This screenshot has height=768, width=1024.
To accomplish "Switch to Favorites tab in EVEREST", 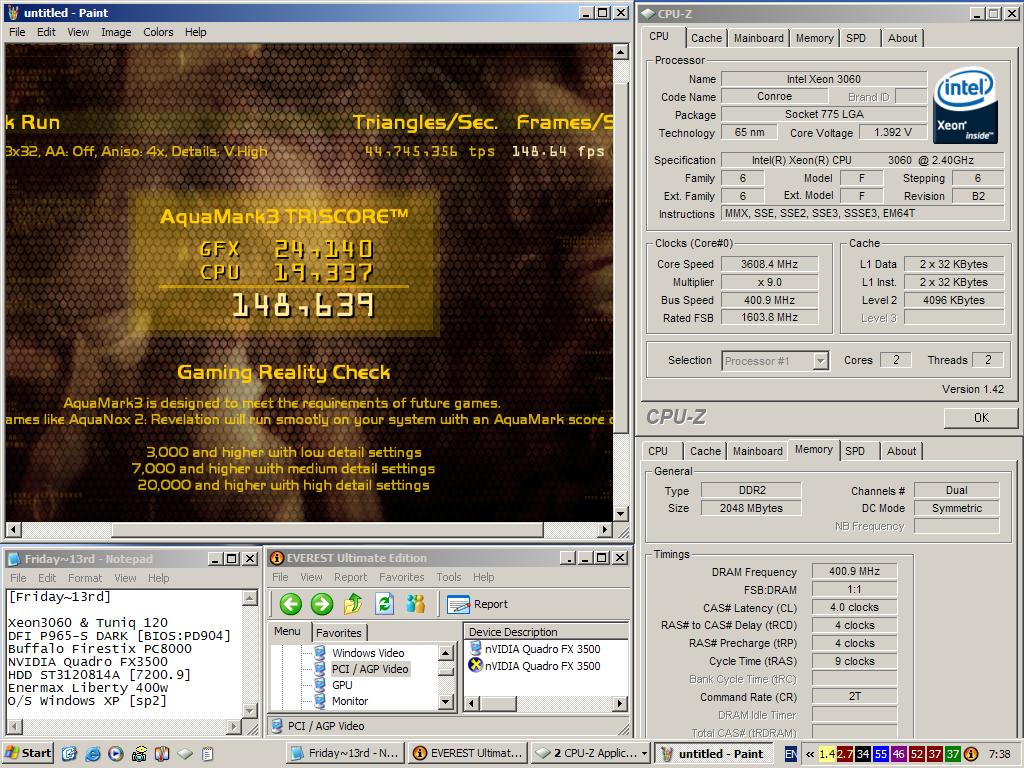I will [338, 633].
